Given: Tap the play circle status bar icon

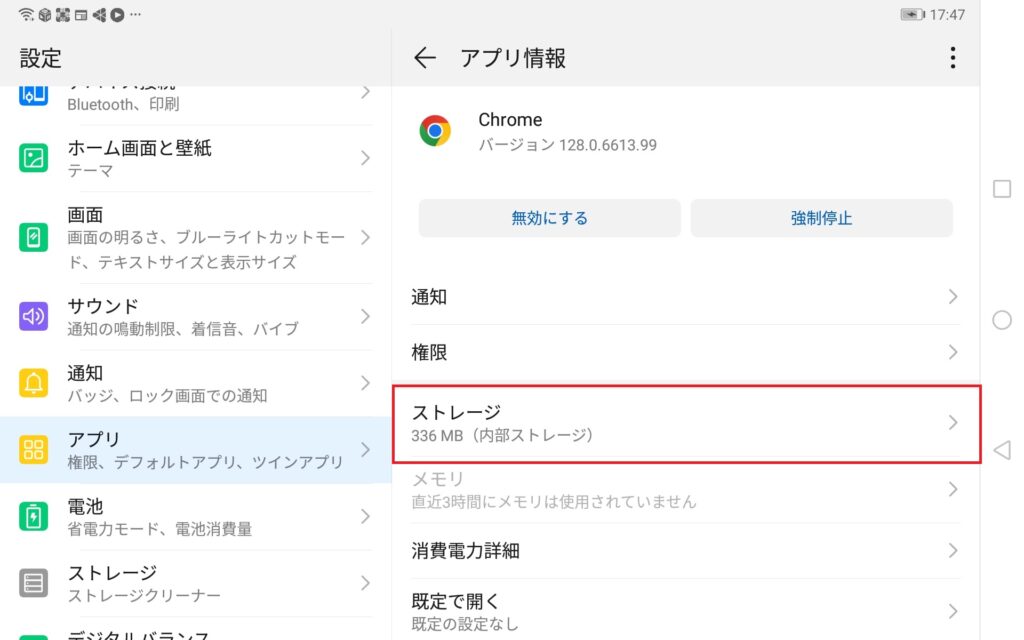Looking at the screenshot, I should tap(118, 14).
